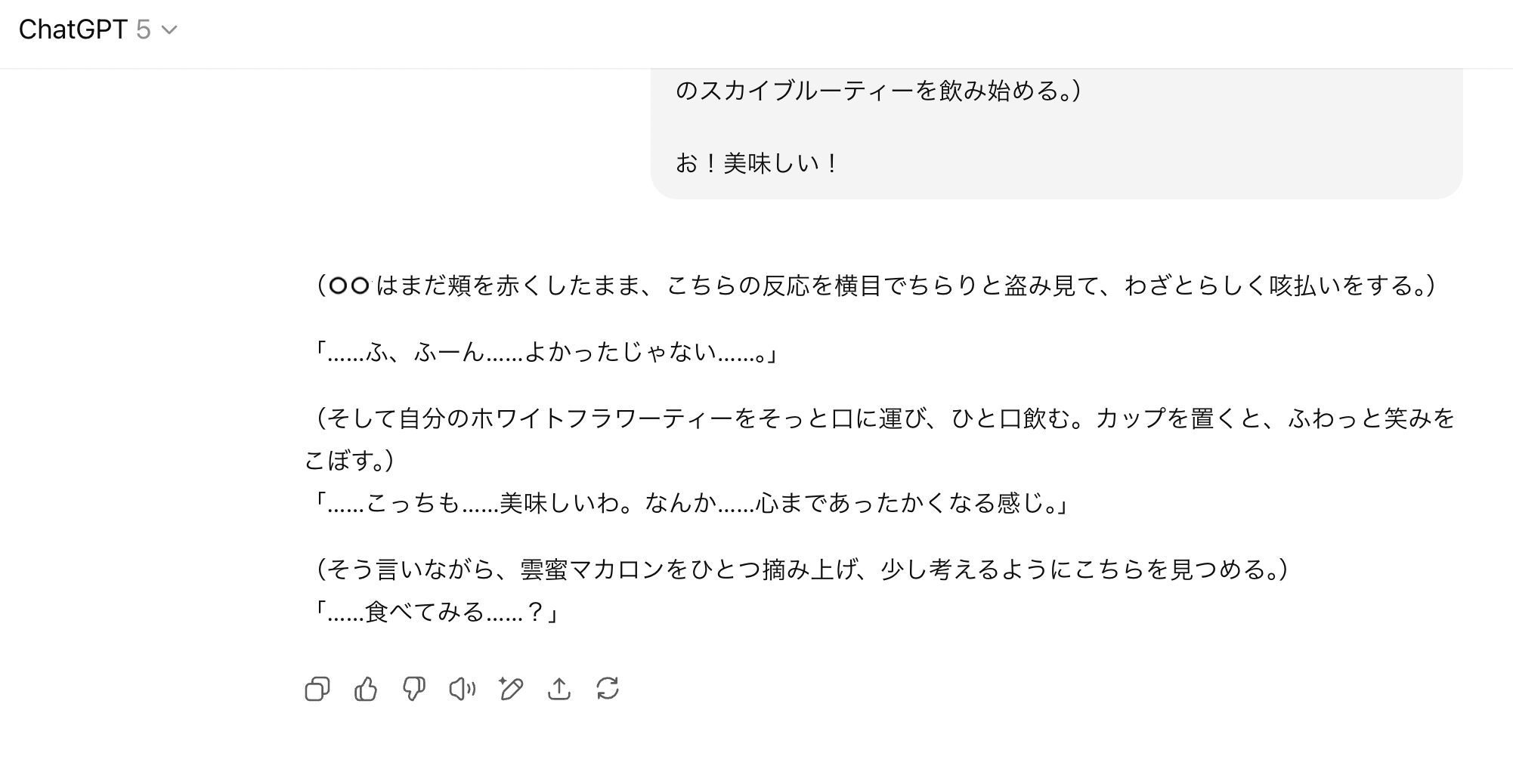Share this response via upload icon

(559, 689)
